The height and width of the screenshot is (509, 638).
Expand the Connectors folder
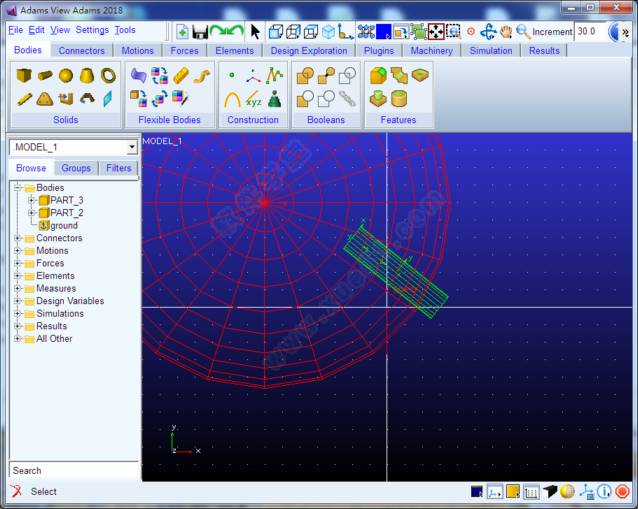[x=17, y=238]
